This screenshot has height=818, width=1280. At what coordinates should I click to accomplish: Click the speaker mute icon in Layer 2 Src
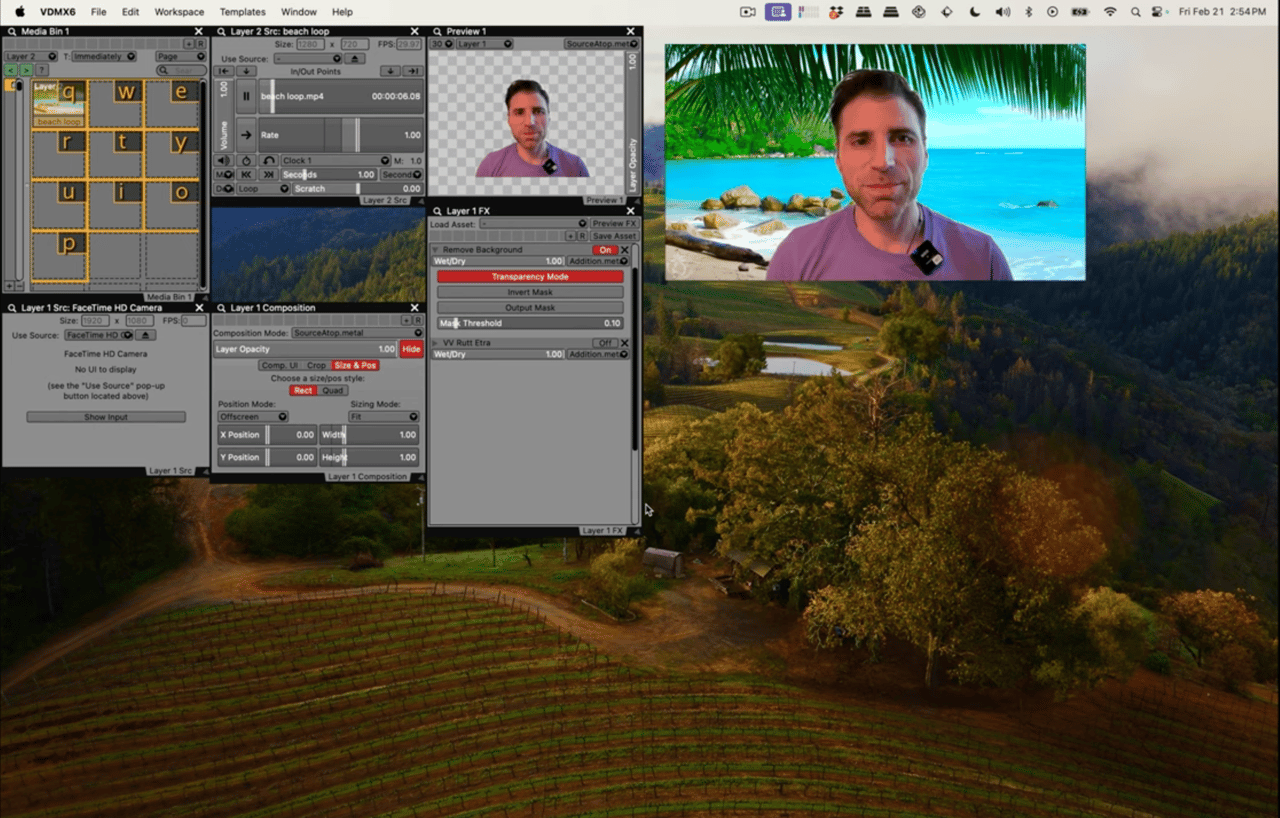(224, 160)
